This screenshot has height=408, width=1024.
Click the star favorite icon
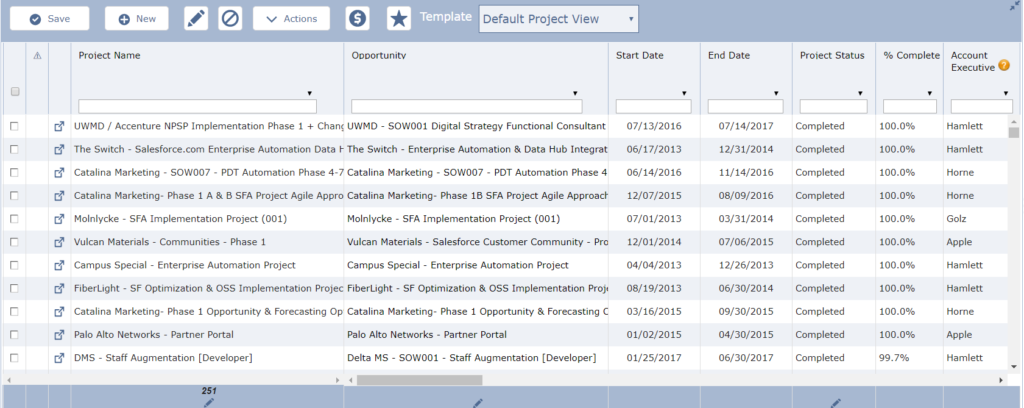(x=398, y=19)
